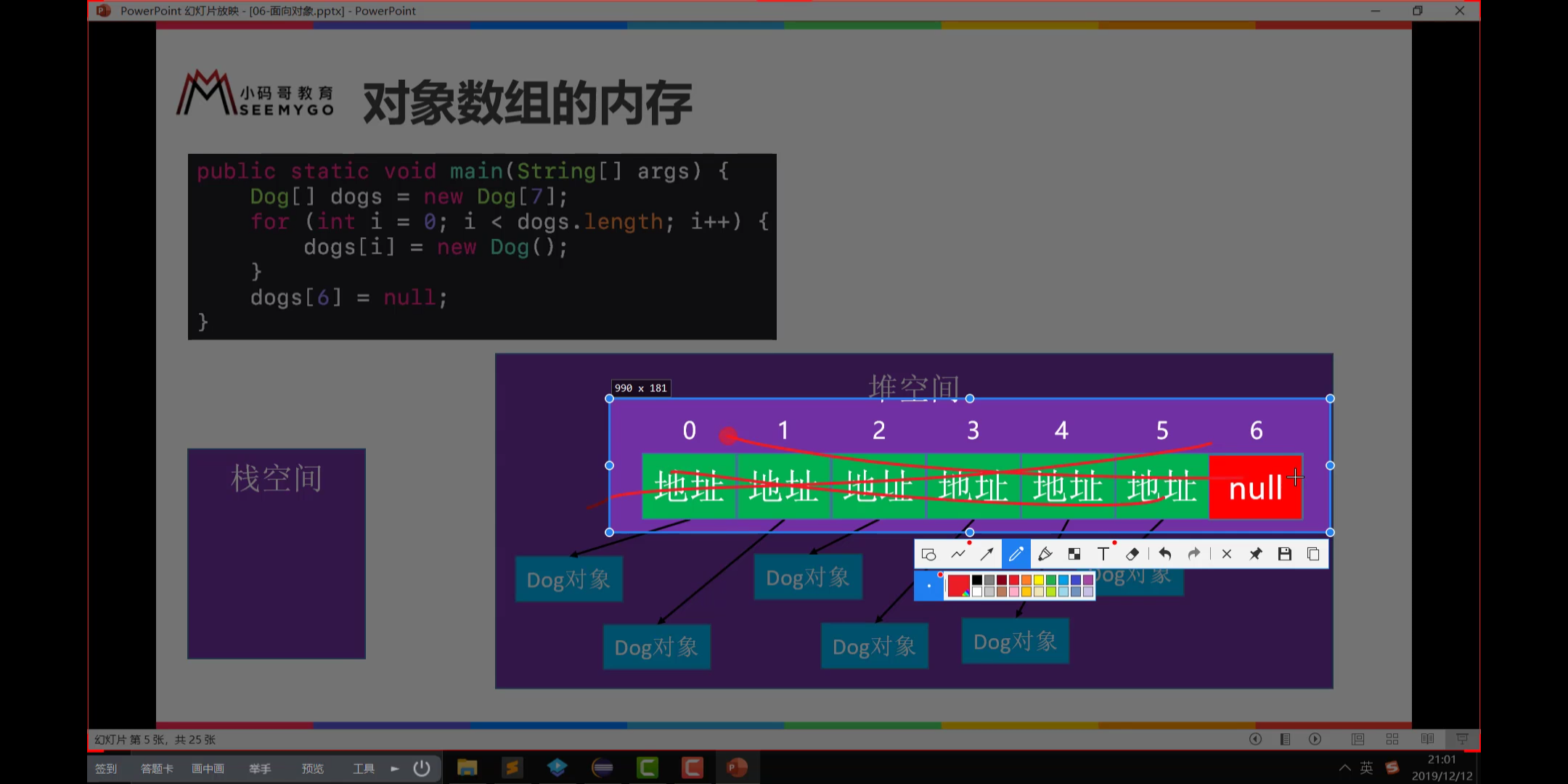This screenshot has width=1568, height=784.
Task: Insert text with the Text tool
Action: point(1103,554)
